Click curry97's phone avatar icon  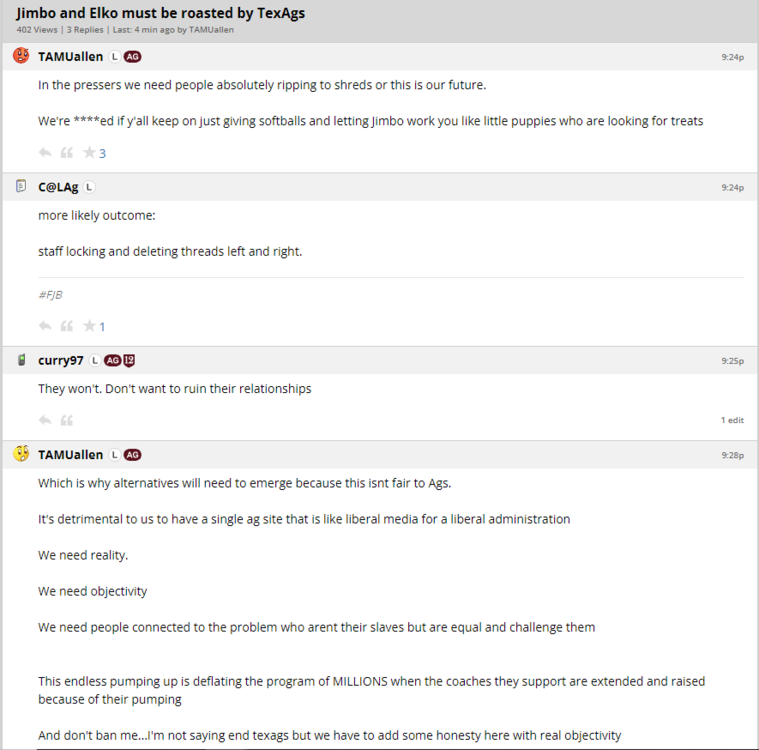tap(21, 360)
